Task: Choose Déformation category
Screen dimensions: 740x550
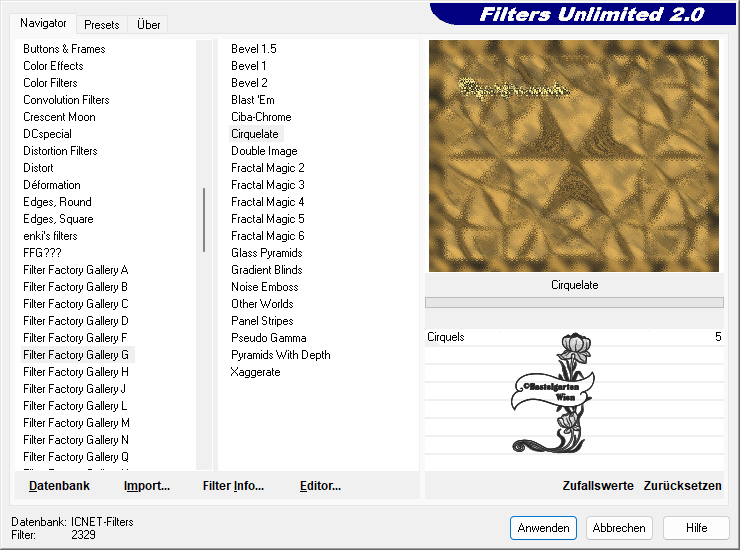Action: [x=51, y=185]
